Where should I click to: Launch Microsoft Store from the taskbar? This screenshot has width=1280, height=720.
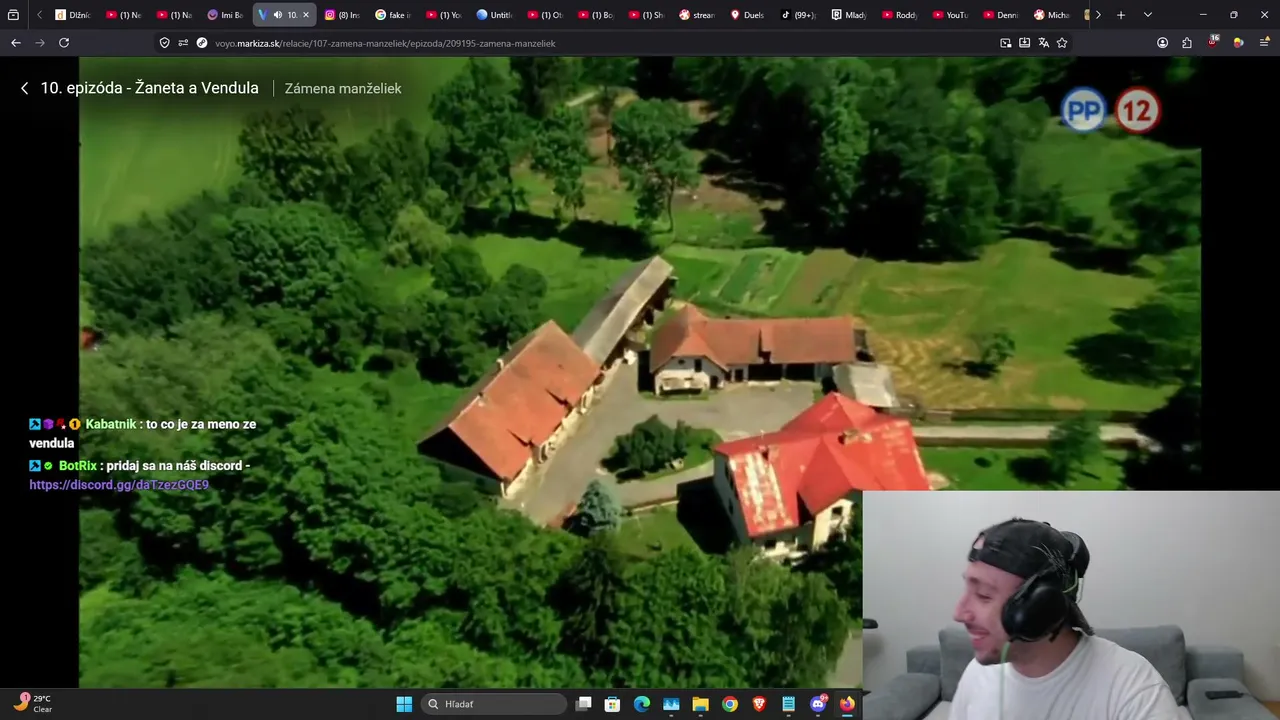(x=613, y=704)
